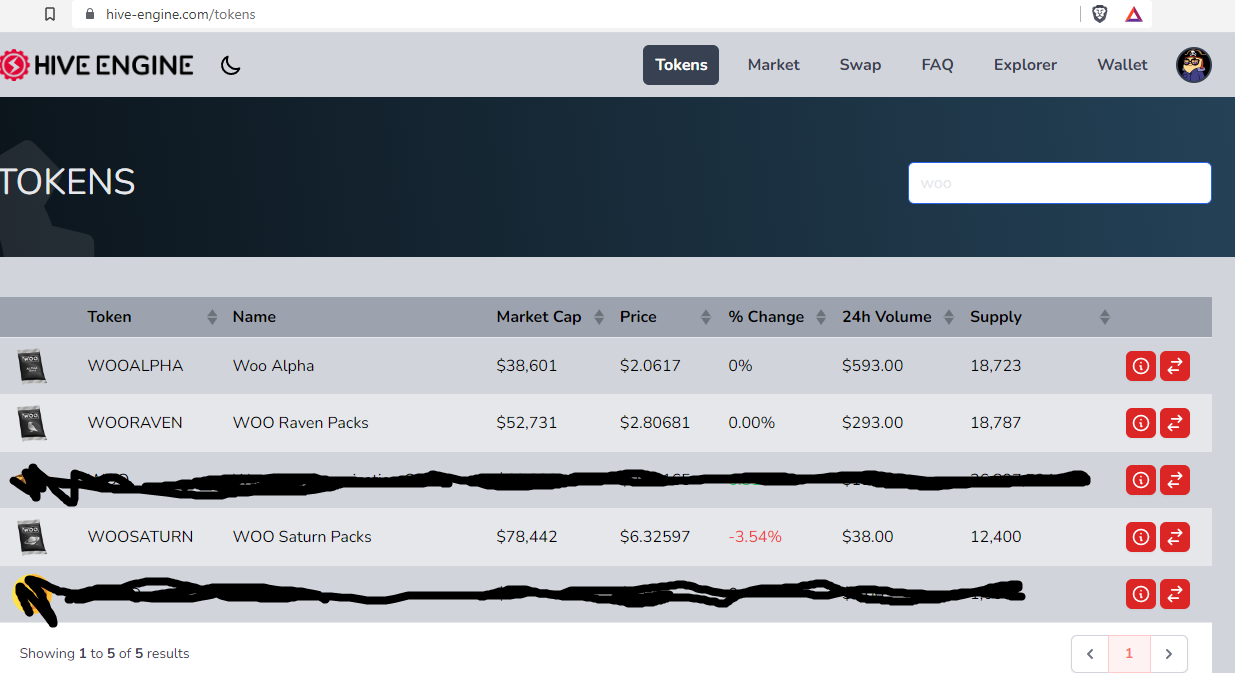Click the $6.32597 price value

pos(655,537)
